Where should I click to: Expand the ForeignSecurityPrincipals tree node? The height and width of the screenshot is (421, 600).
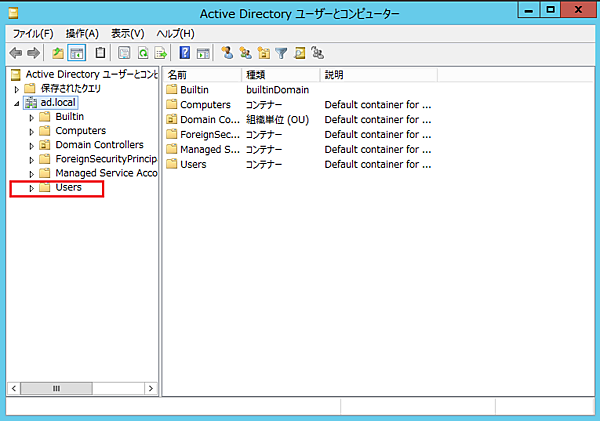point(31,160)
